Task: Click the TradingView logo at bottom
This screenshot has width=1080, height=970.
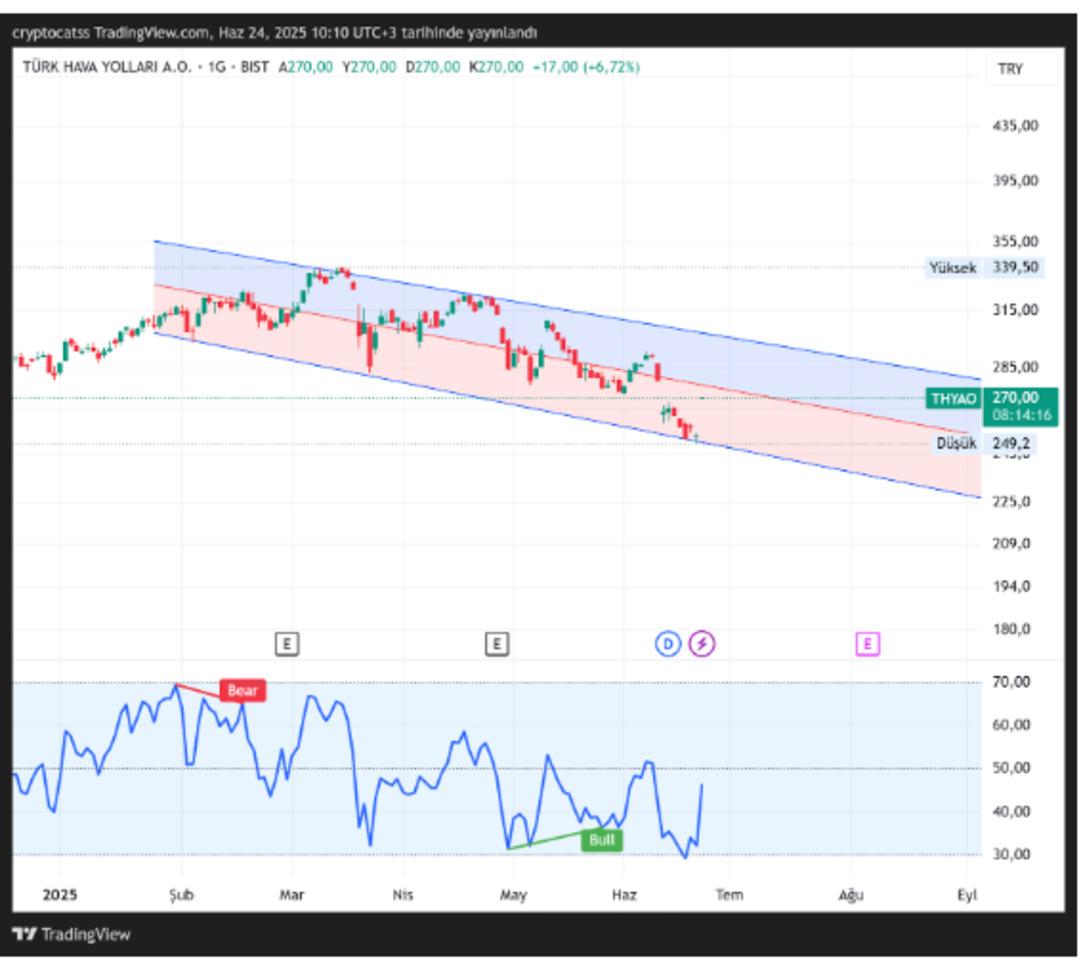Action: coord(72,934)
